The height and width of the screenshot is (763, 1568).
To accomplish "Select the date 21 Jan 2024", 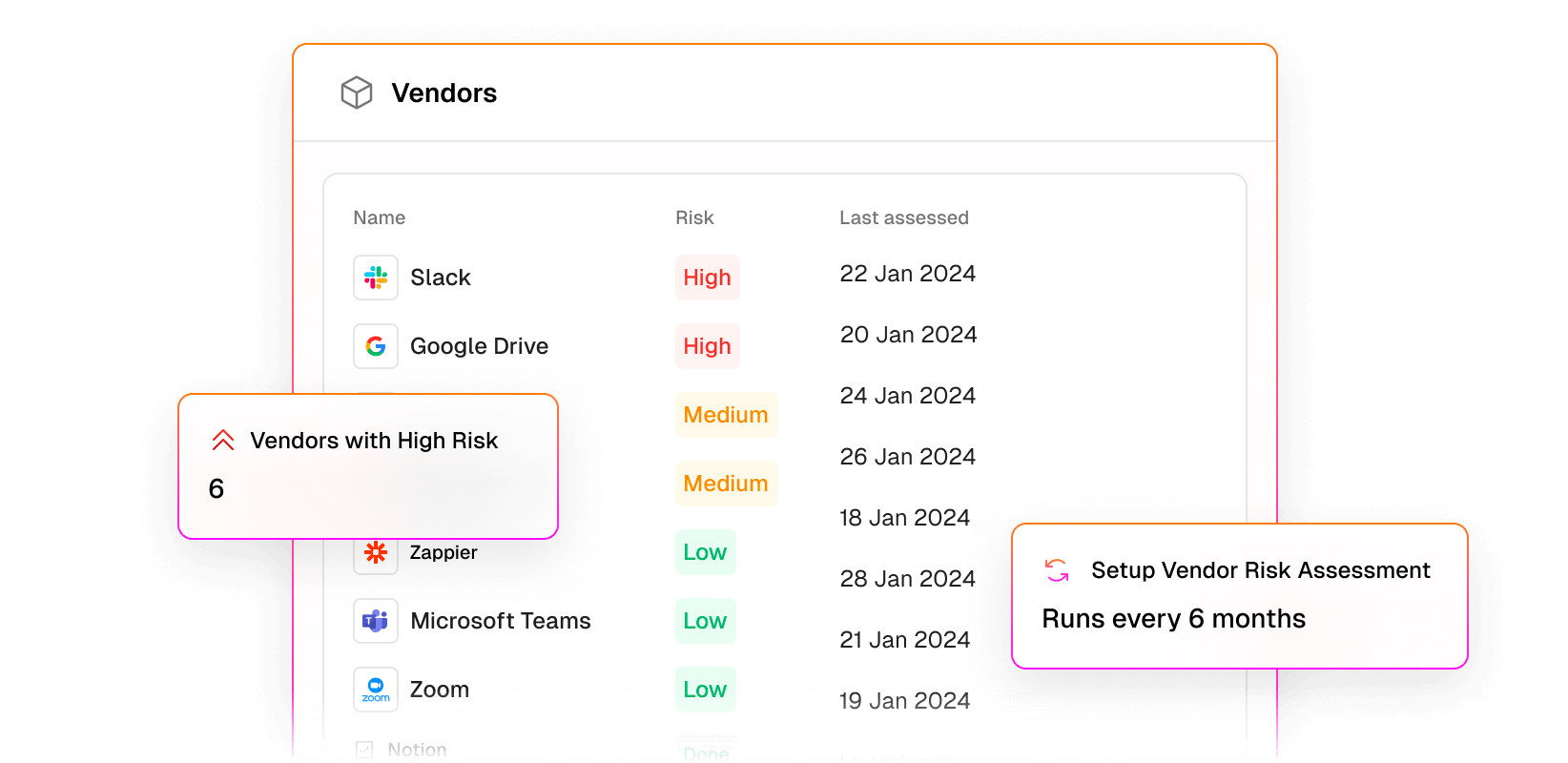I will (x=905, y=640).
